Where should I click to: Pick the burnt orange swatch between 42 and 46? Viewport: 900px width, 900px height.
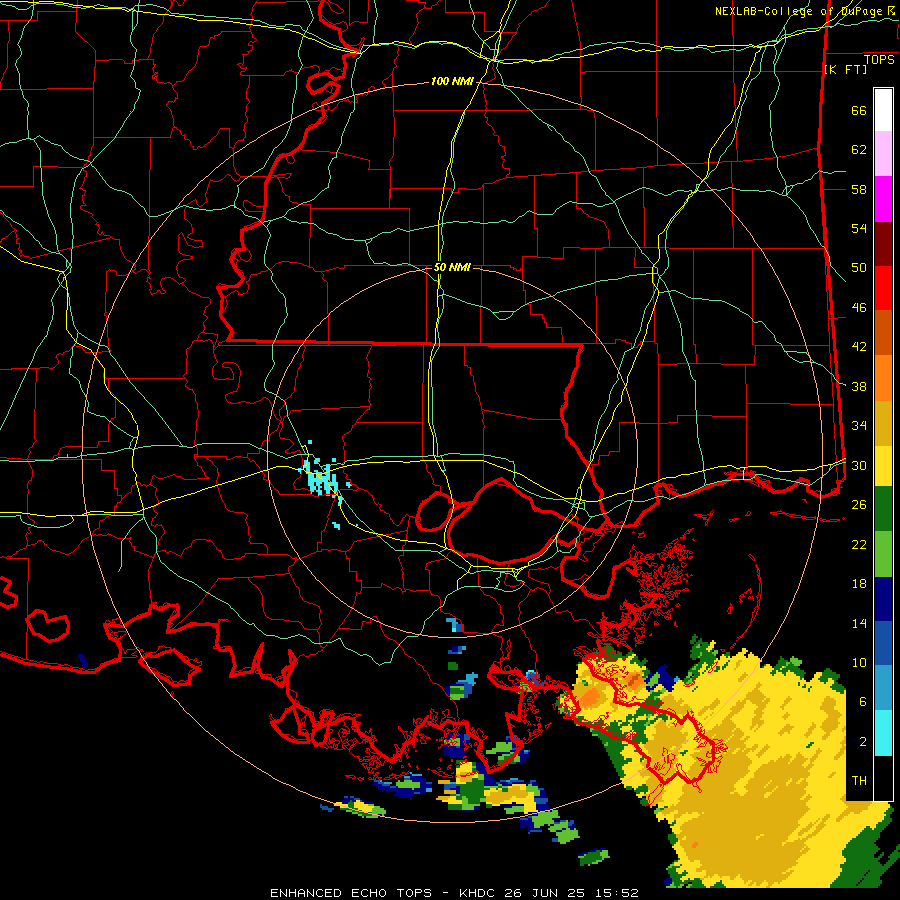[883, 333]
